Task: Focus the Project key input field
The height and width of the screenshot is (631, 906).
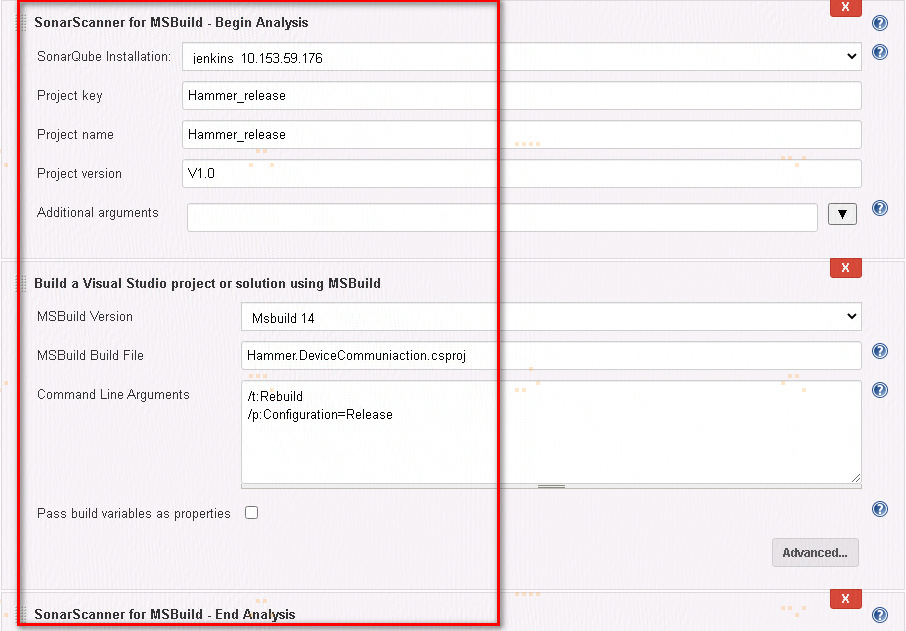Action: click(x=522, y=95)
